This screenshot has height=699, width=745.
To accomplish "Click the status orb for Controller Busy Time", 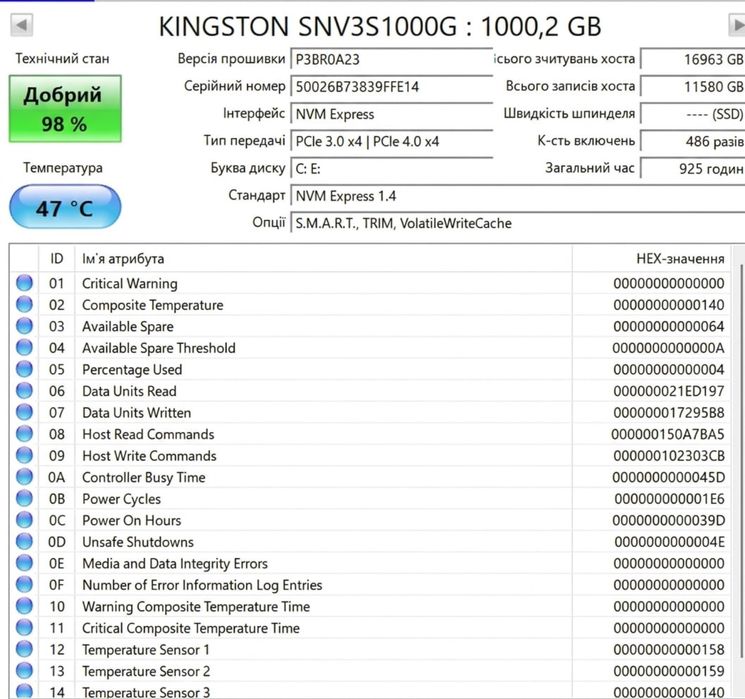I will tap(24, 477).
